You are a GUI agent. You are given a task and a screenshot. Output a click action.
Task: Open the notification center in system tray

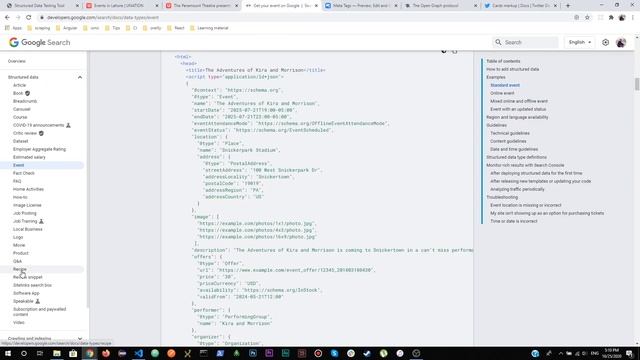630,353
